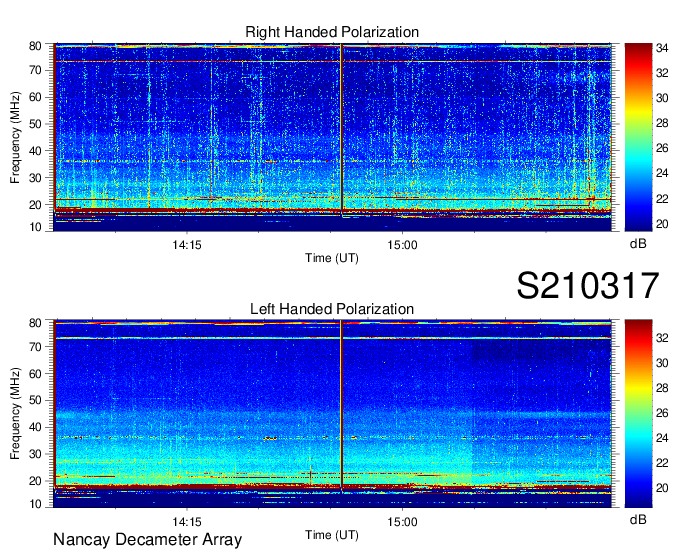
Task: Click the 14:15 tick label under top plot
Action: (x=187, y=245)
